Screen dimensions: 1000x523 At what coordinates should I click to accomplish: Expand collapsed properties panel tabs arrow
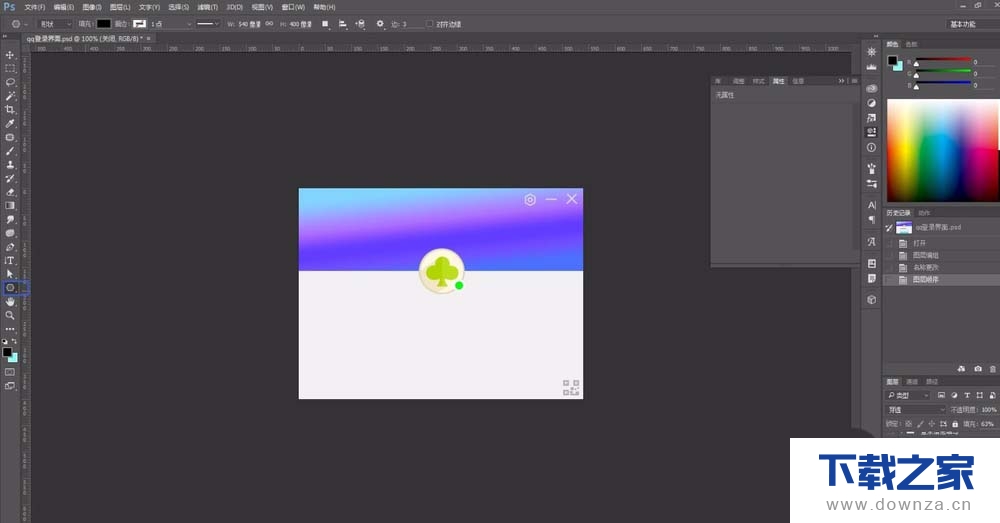pyautogui.click(x=841, y=81)
